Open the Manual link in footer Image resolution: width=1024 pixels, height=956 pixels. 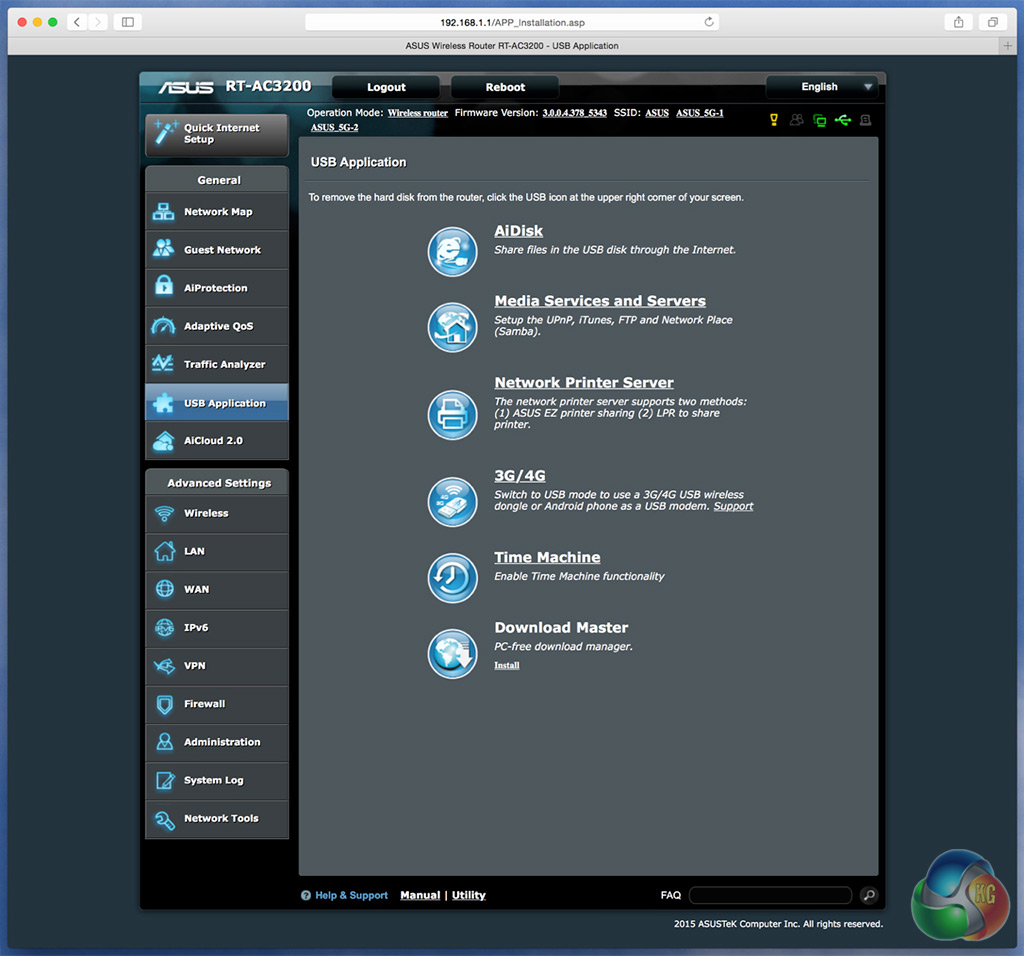(420, 895)
